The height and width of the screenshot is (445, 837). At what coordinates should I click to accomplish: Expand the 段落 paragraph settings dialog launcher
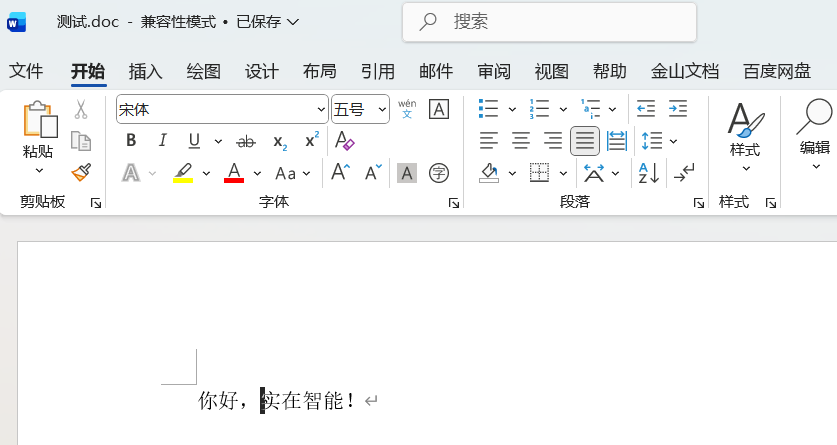(x=698, y=203)
